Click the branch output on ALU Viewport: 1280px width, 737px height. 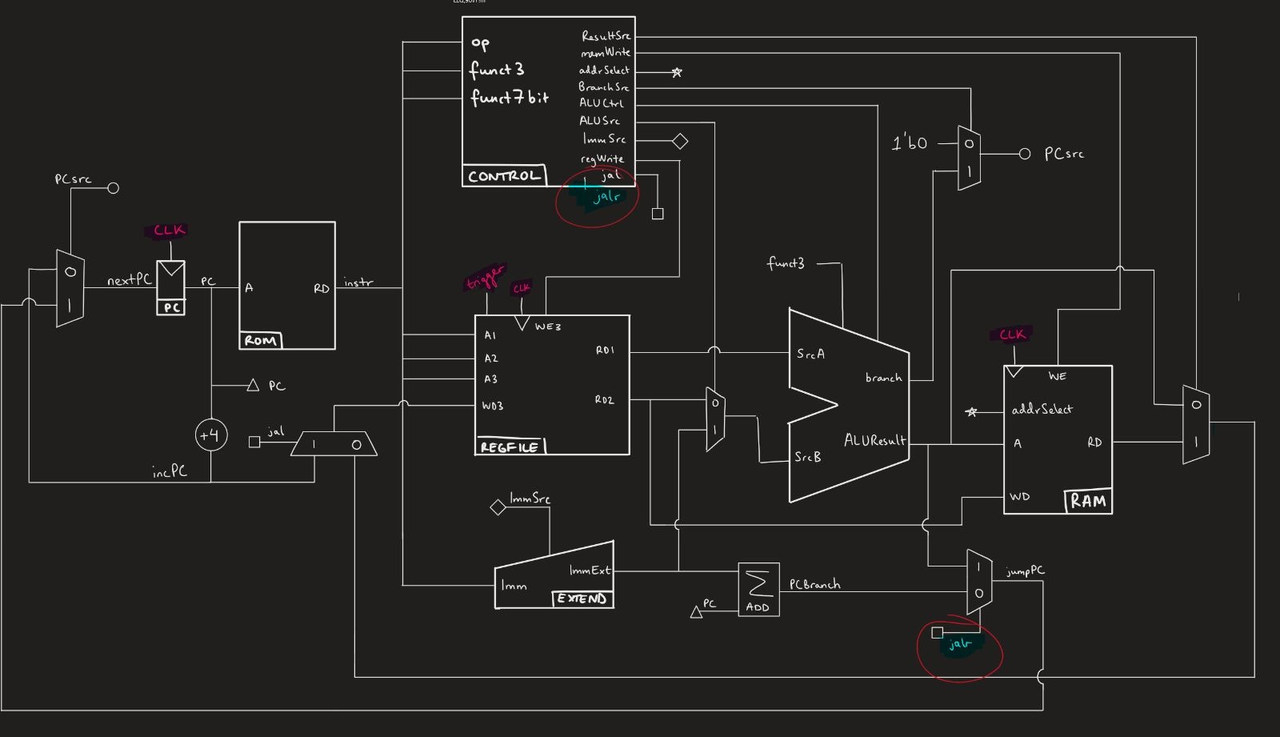[884, 377]
